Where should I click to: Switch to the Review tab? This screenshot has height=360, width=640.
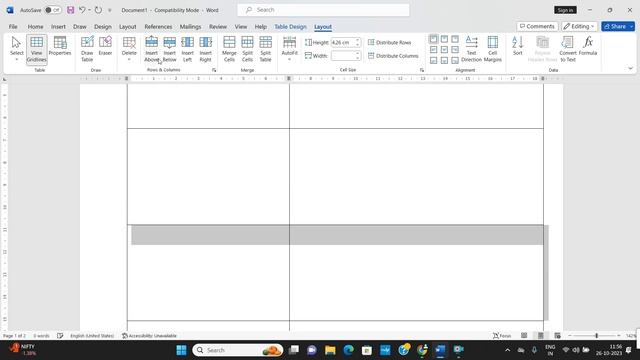[x=218, y=27]
